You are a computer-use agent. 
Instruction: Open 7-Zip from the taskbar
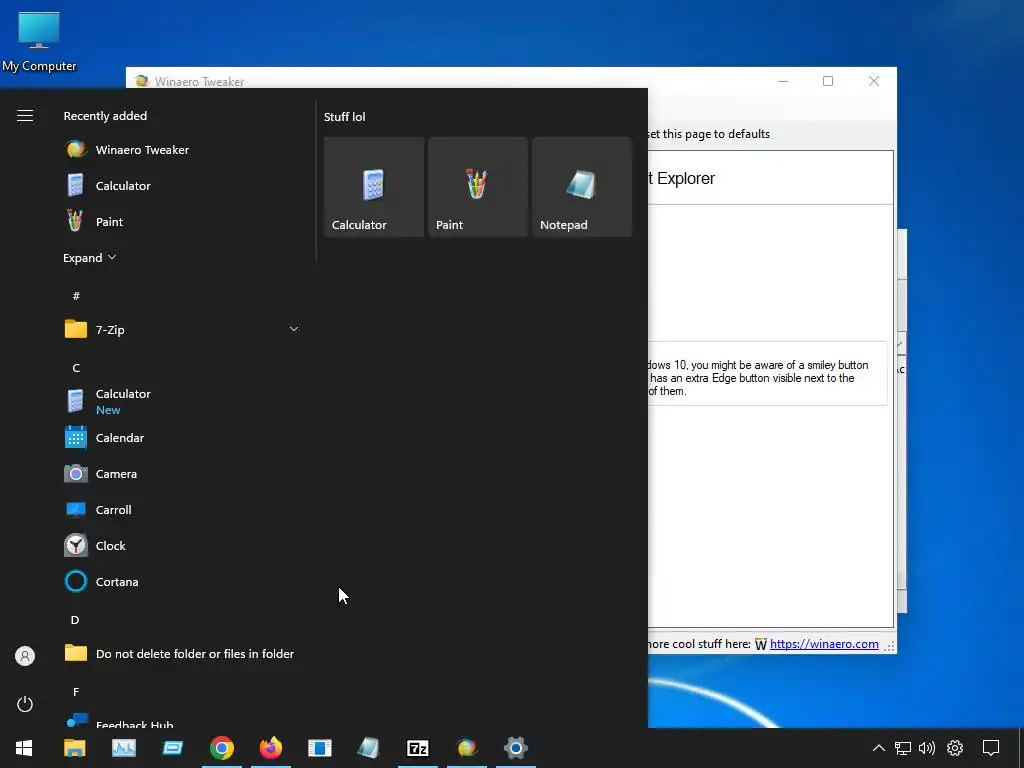(418, 748)
